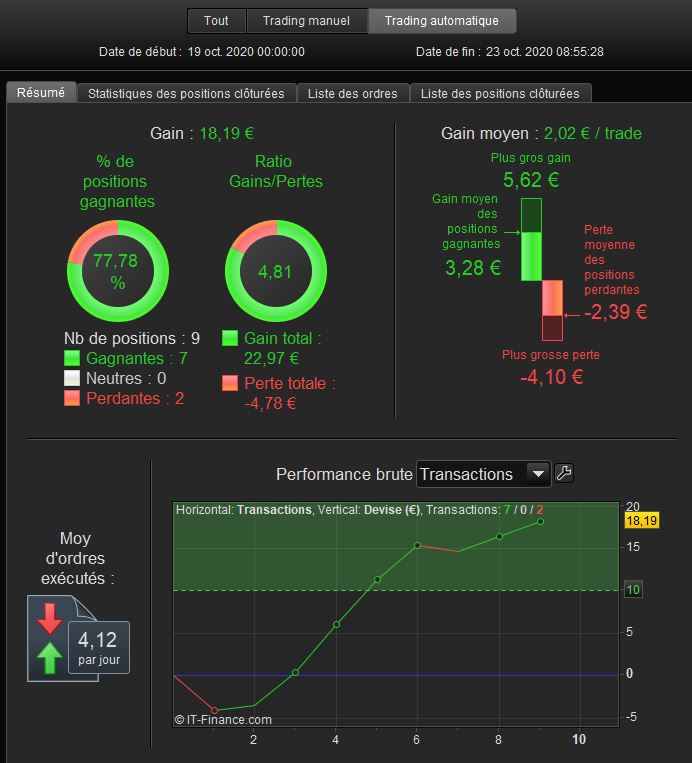This screenshot has height=763, width=692.
Task: Click the last data point on performance chart
Action: (540, 521)
